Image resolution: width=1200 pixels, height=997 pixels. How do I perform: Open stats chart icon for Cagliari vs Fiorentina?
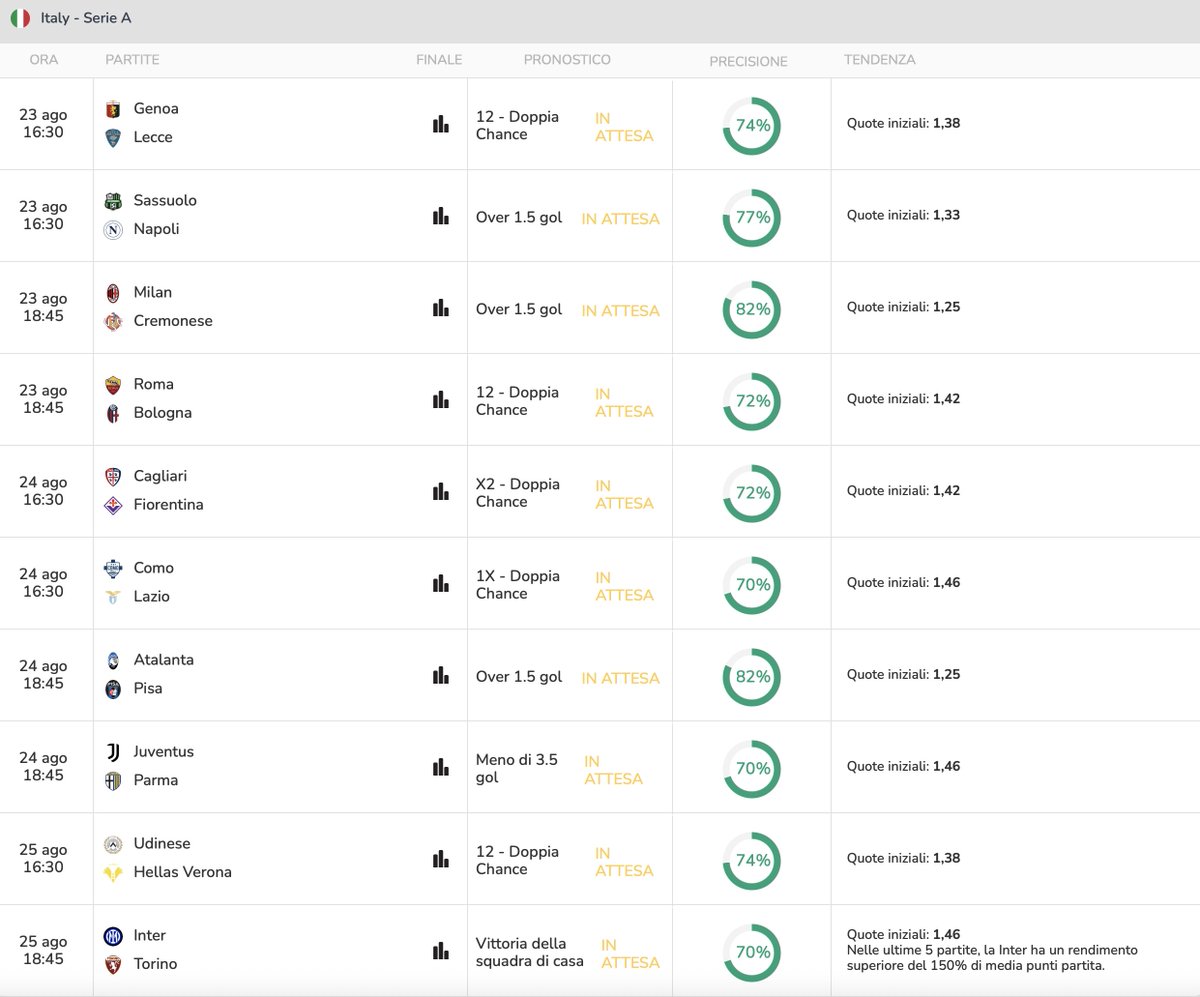[x=440, y=492]
